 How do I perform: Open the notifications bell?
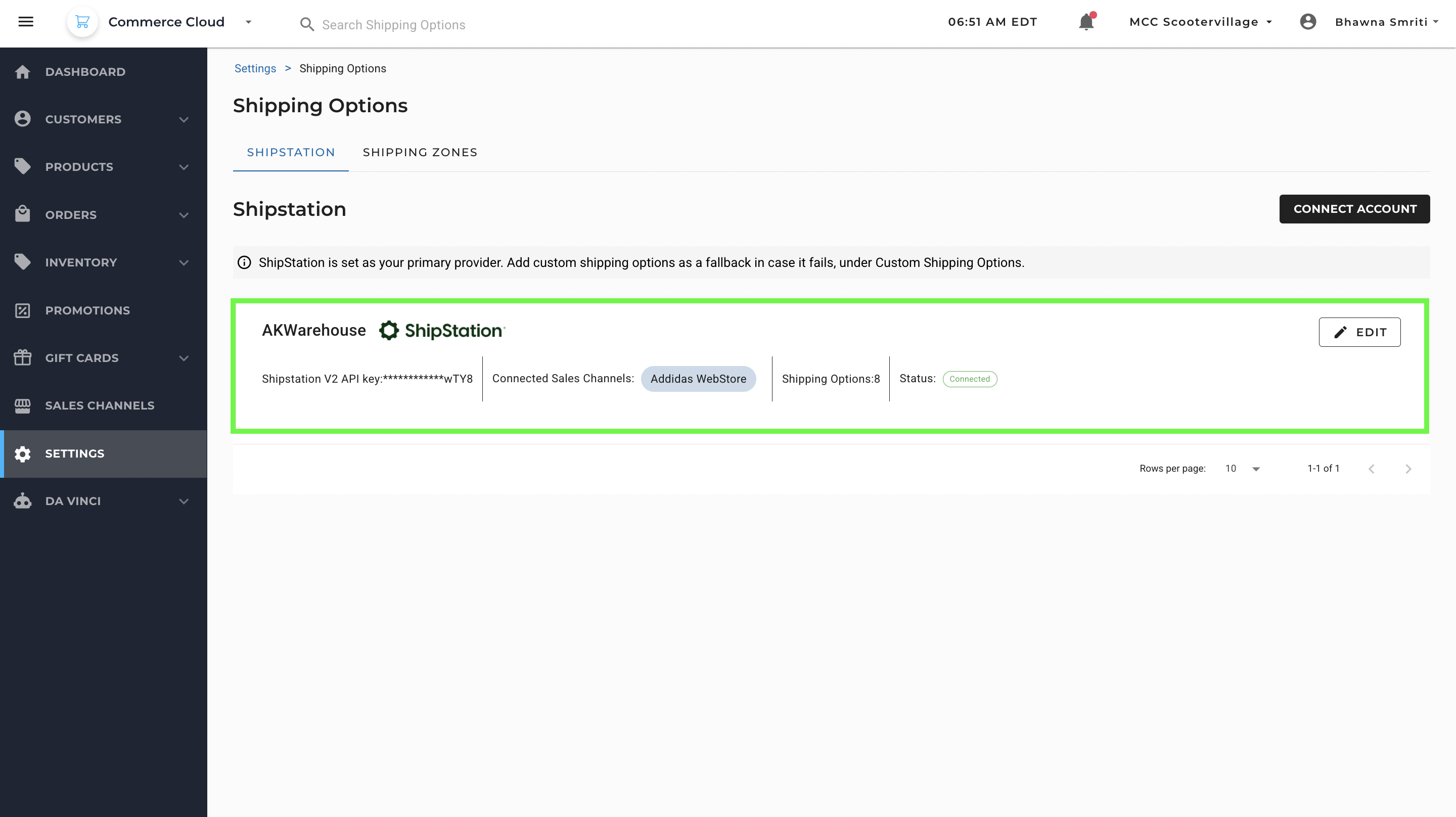click(x=1085, y=21)
